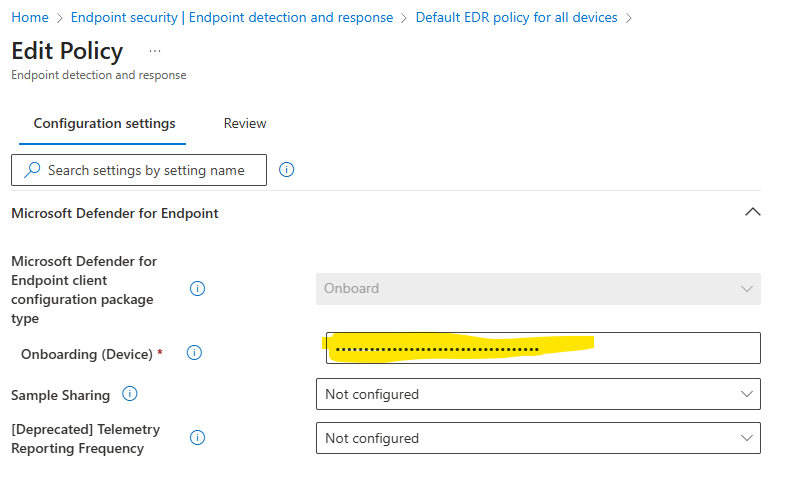
Task: Open the ellipsis menu beside Edit Policy
Action: (155, 51)
